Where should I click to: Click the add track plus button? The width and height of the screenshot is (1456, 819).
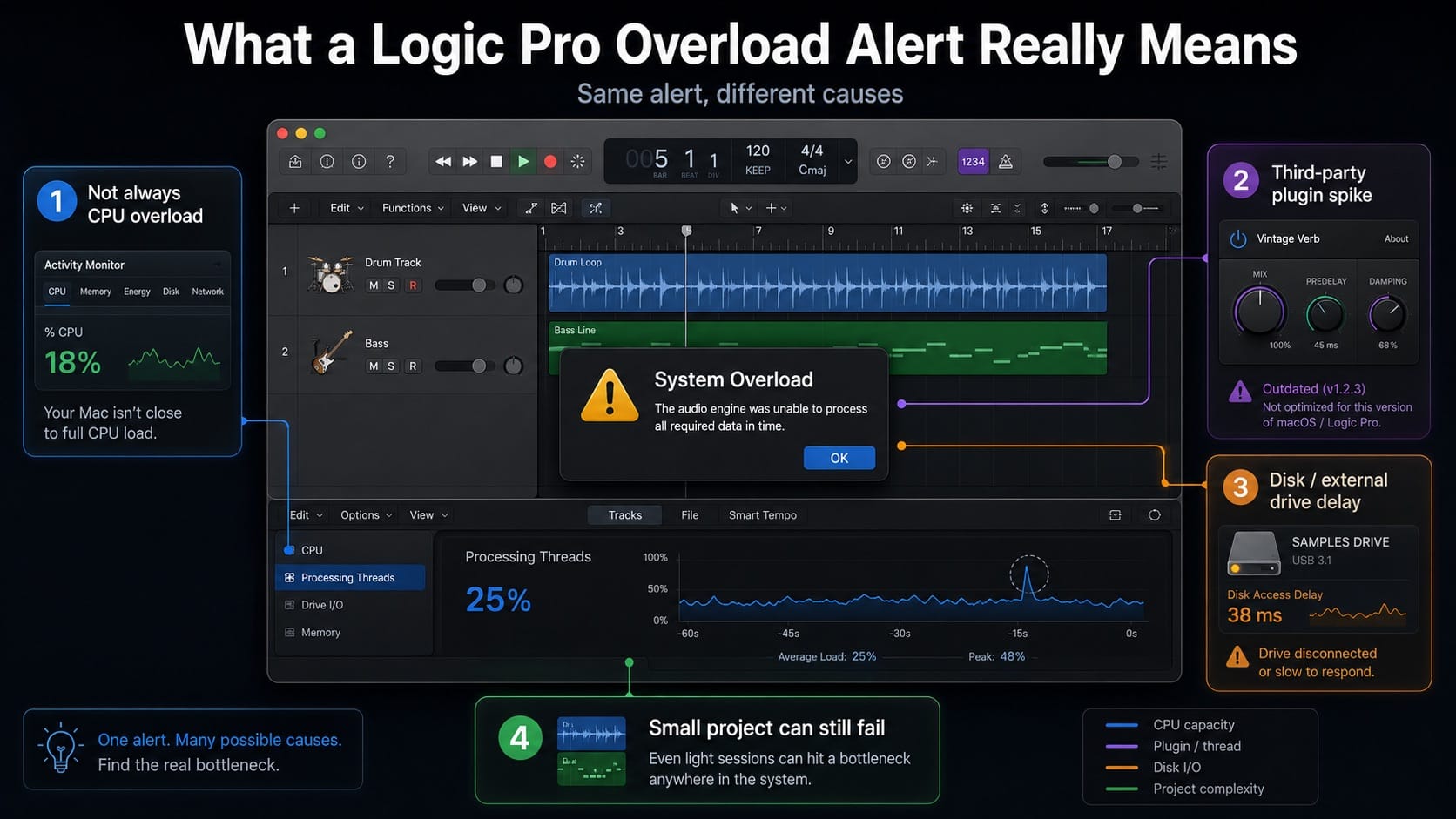[x=294, y=208]
